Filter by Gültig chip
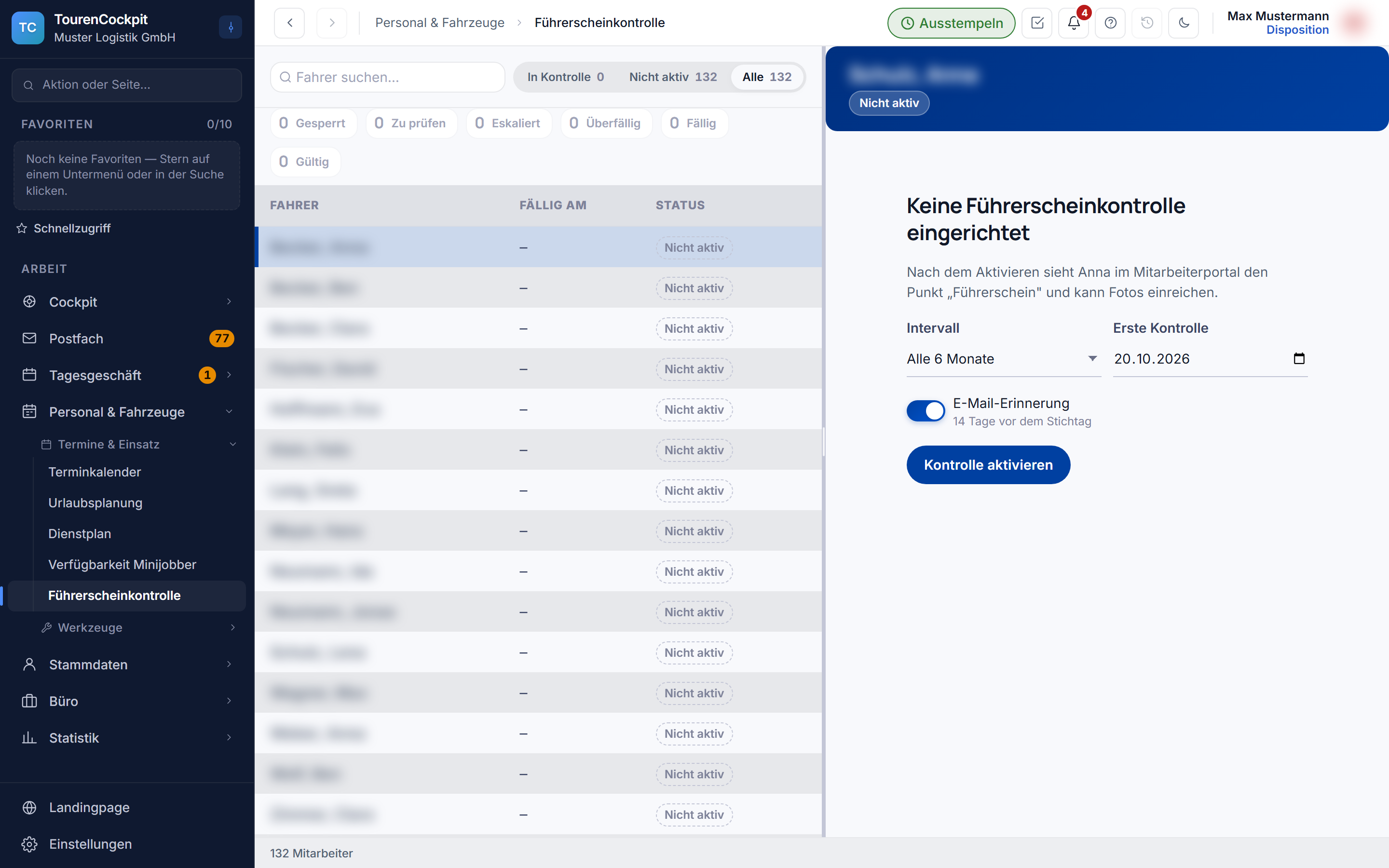 point(305,162)
